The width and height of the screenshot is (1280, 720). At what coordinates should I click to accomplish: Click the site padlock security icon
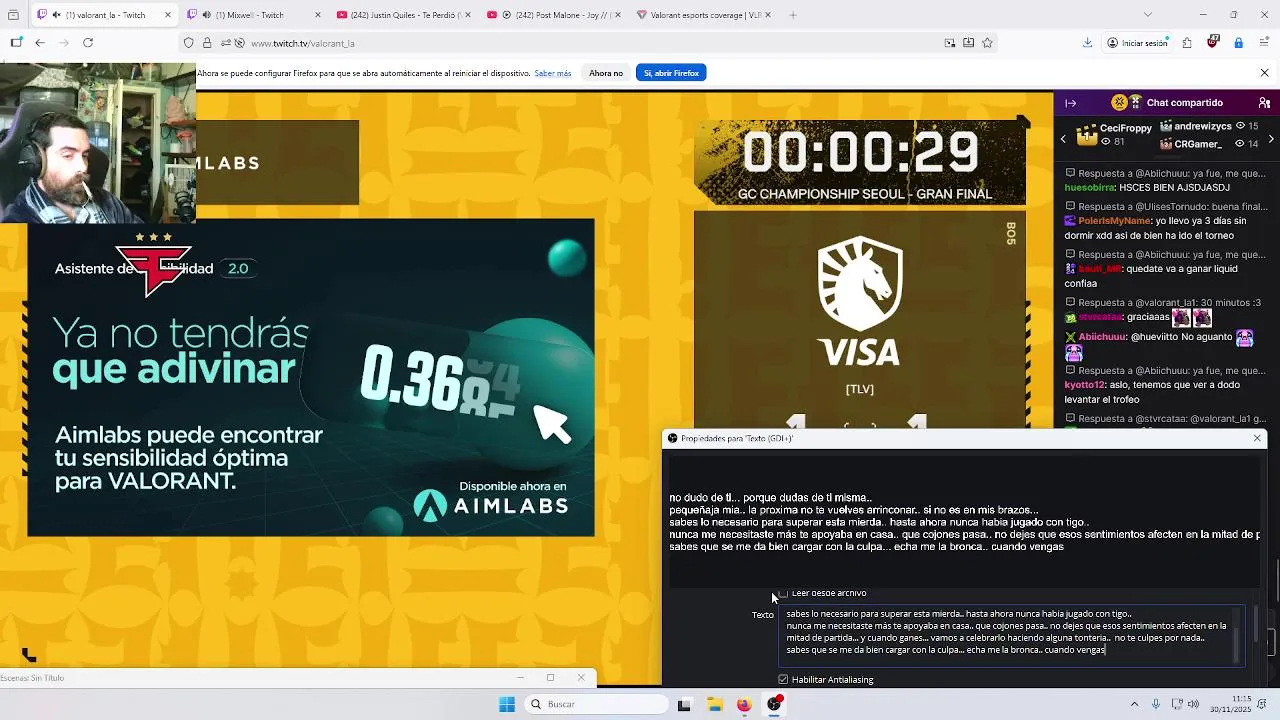207,43
